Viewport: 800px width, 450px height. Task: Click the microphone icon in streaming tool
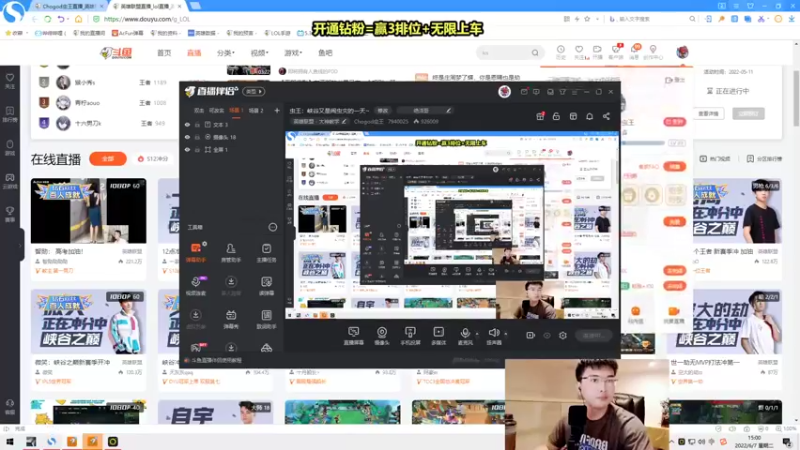coord(465,333)
